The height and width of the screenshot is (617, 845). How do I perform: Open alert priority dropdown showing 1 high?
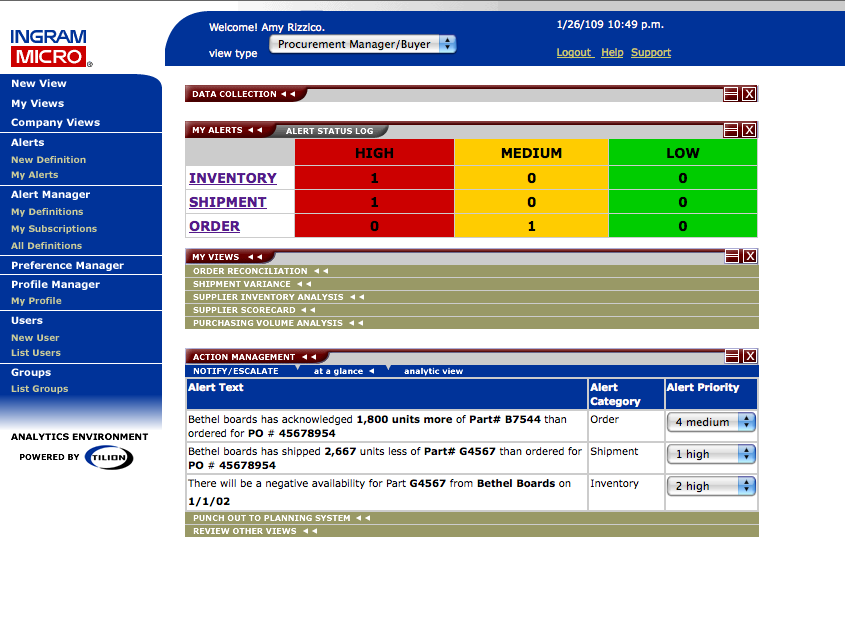tap(711, 454)
